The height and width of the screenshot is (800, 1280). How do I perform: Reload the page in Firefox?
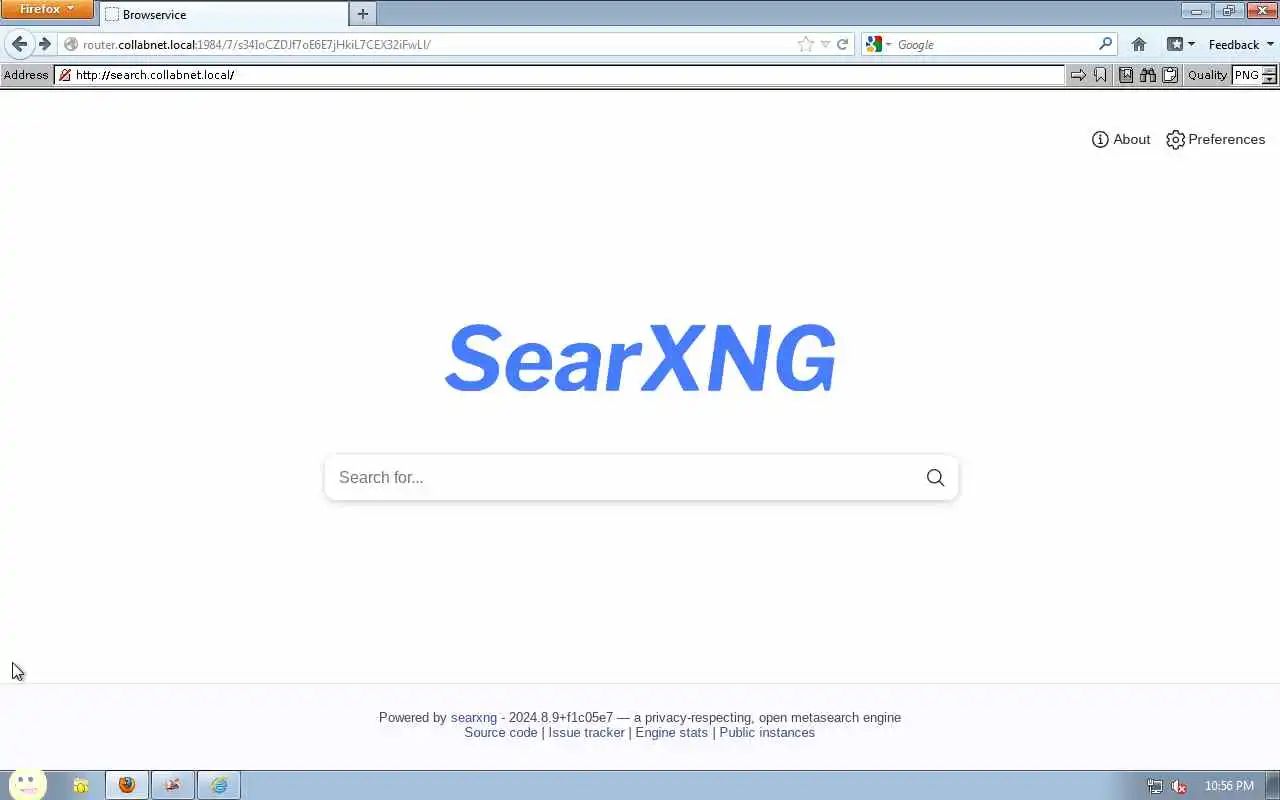click(842, 44)
